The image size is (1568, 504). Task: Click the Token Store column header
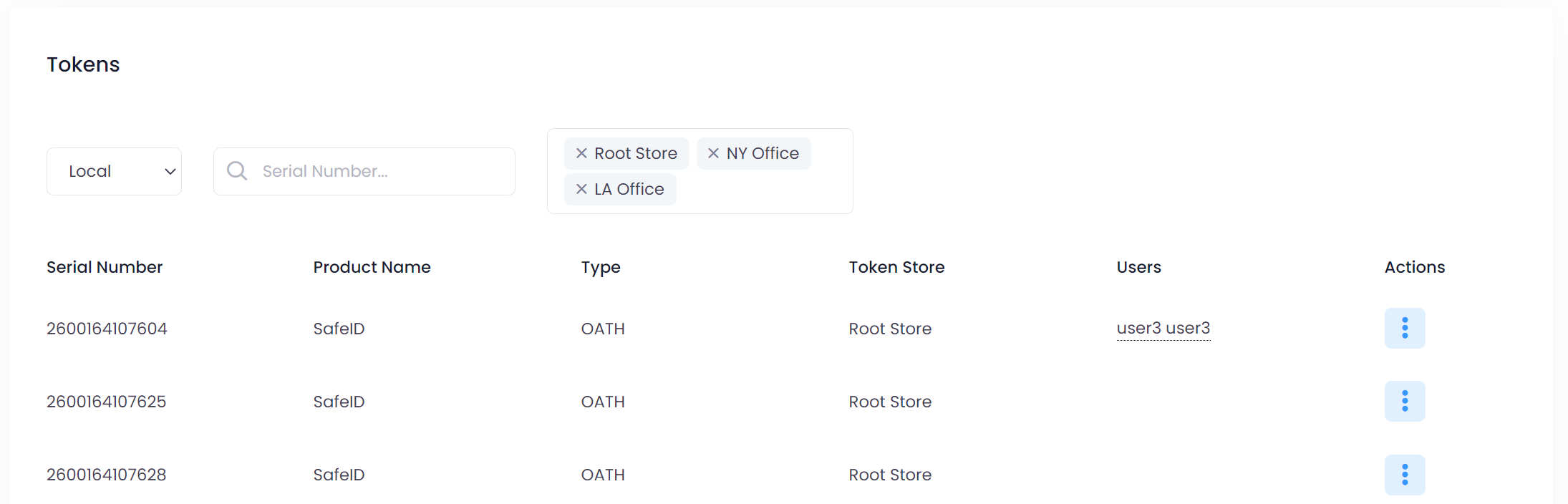[x=896, y=267]
